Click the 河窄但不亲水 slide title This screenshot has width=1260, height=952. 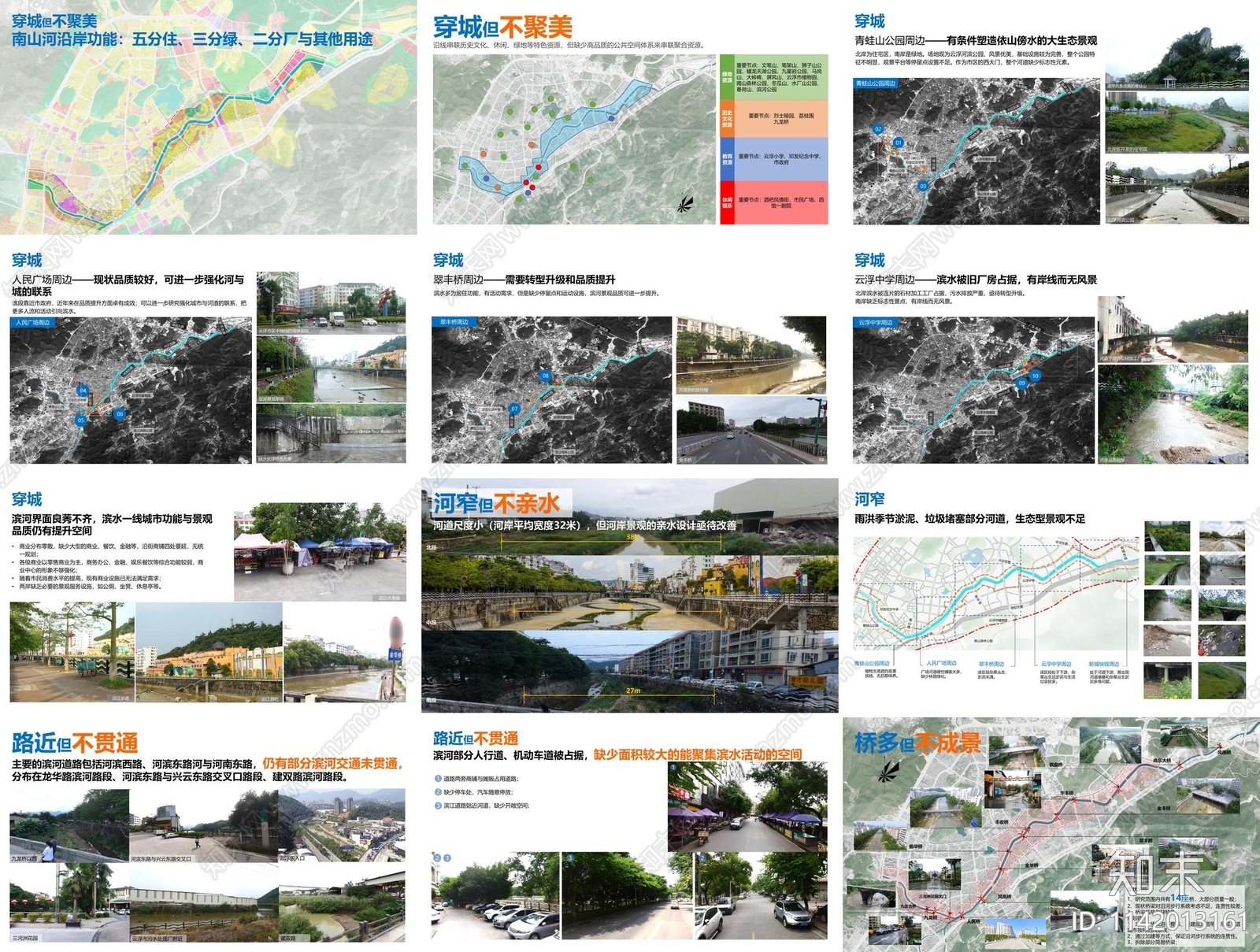496,503
